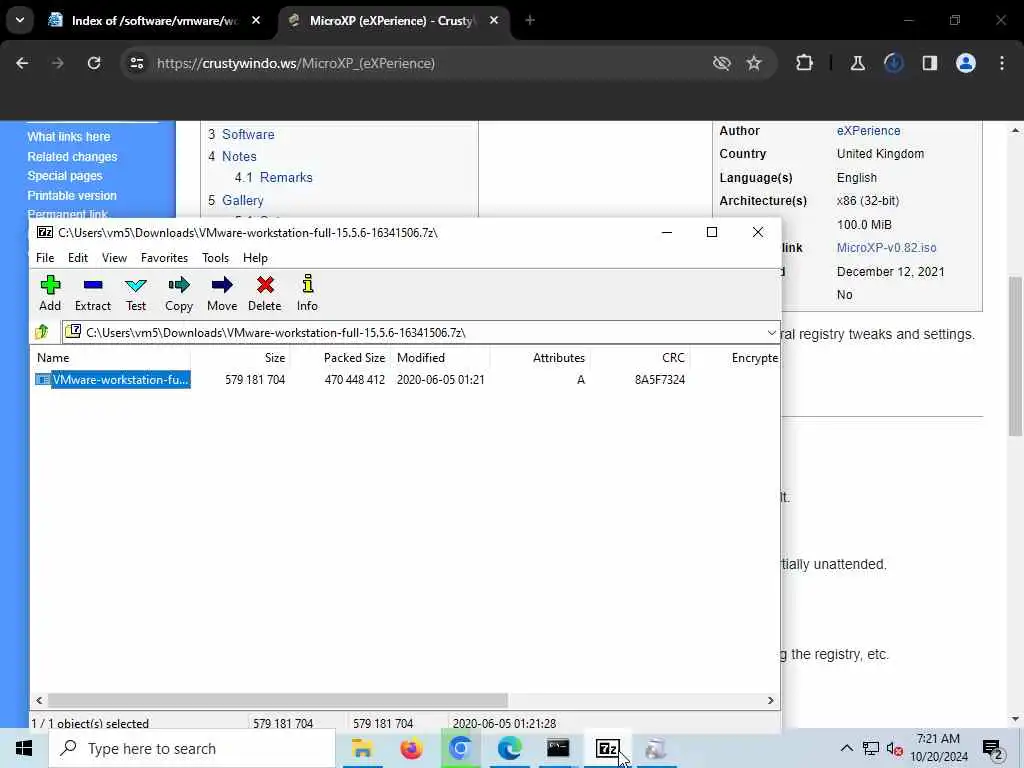The height and width of the screenshot is (768, 1024).
Task: Sort by the Modified column header
Action: pyautogui.click(x=440, y=358)
